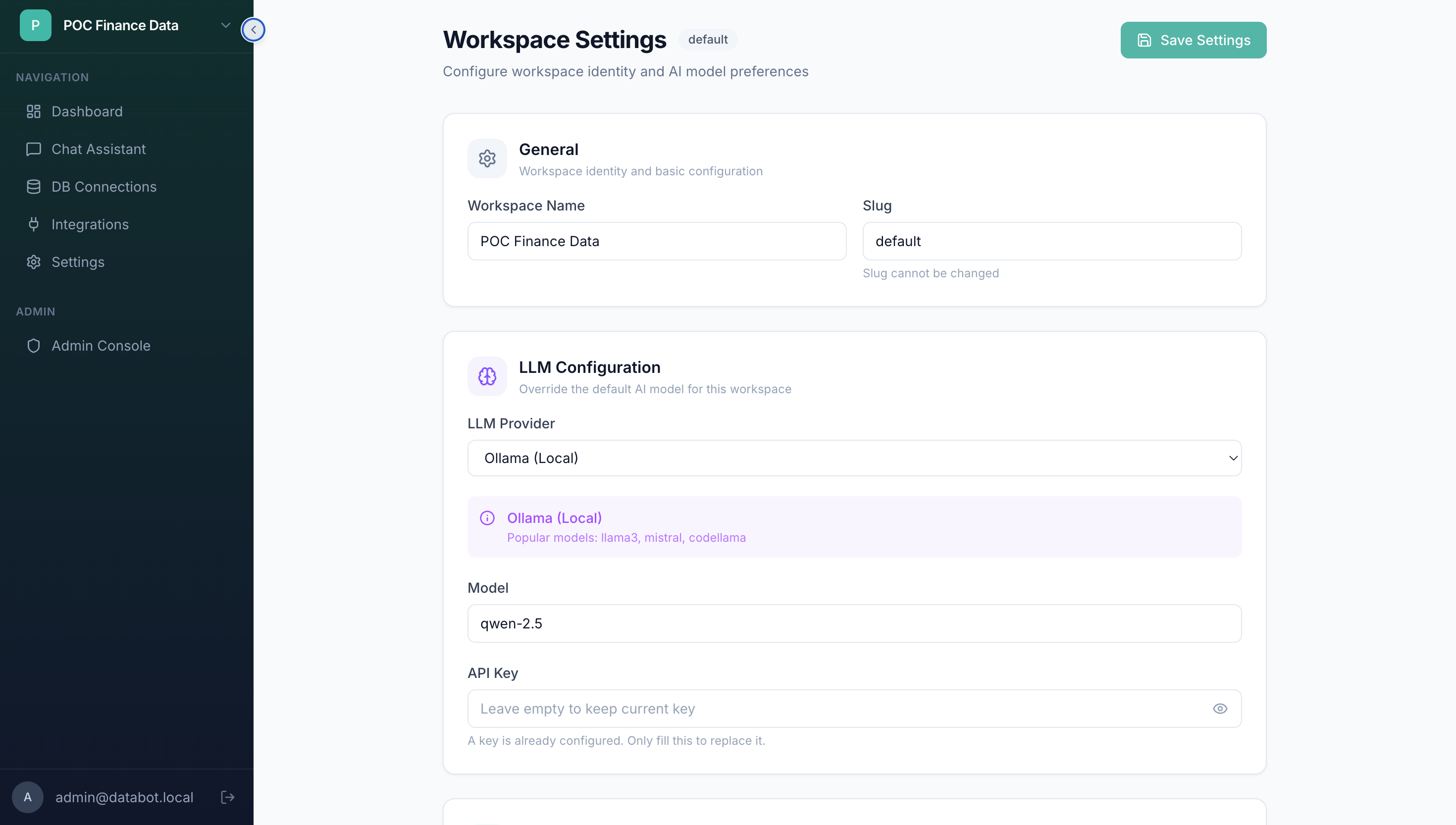Click the 'A key is already configured' hint
This screenshot has height=825, width=1456.
click(x=616, y=741)
